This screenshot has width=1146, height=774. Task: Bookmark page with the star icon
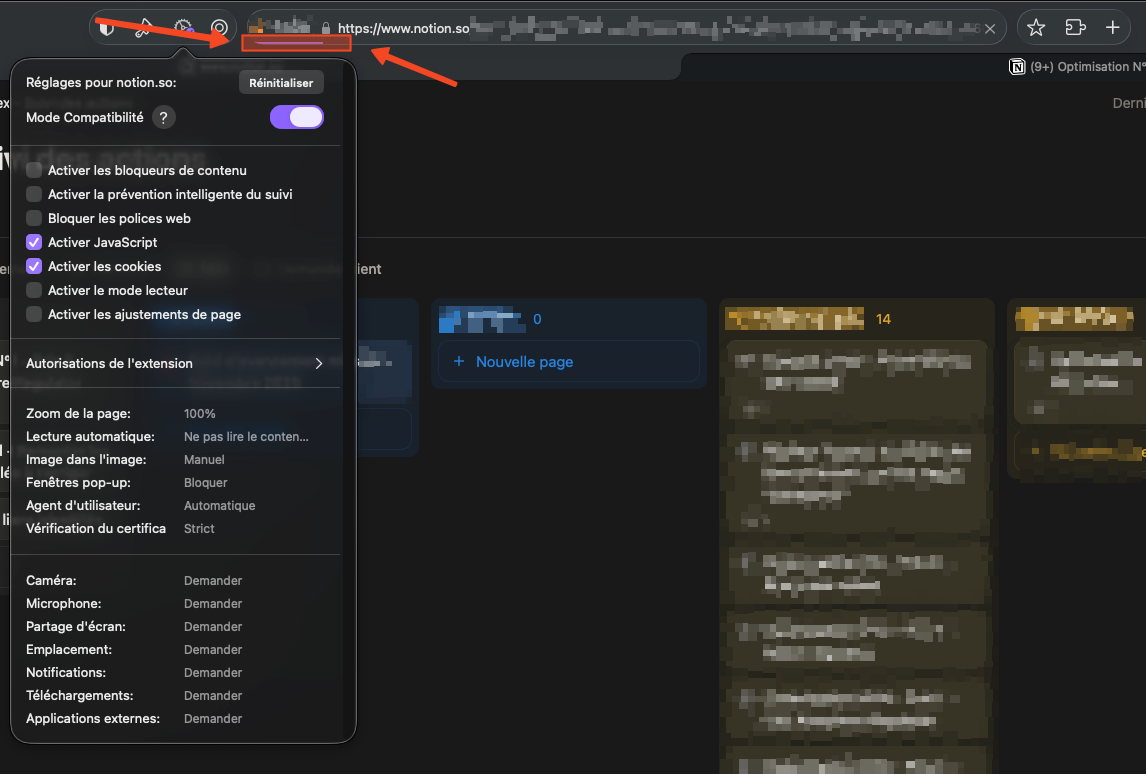click(1036, 28)
